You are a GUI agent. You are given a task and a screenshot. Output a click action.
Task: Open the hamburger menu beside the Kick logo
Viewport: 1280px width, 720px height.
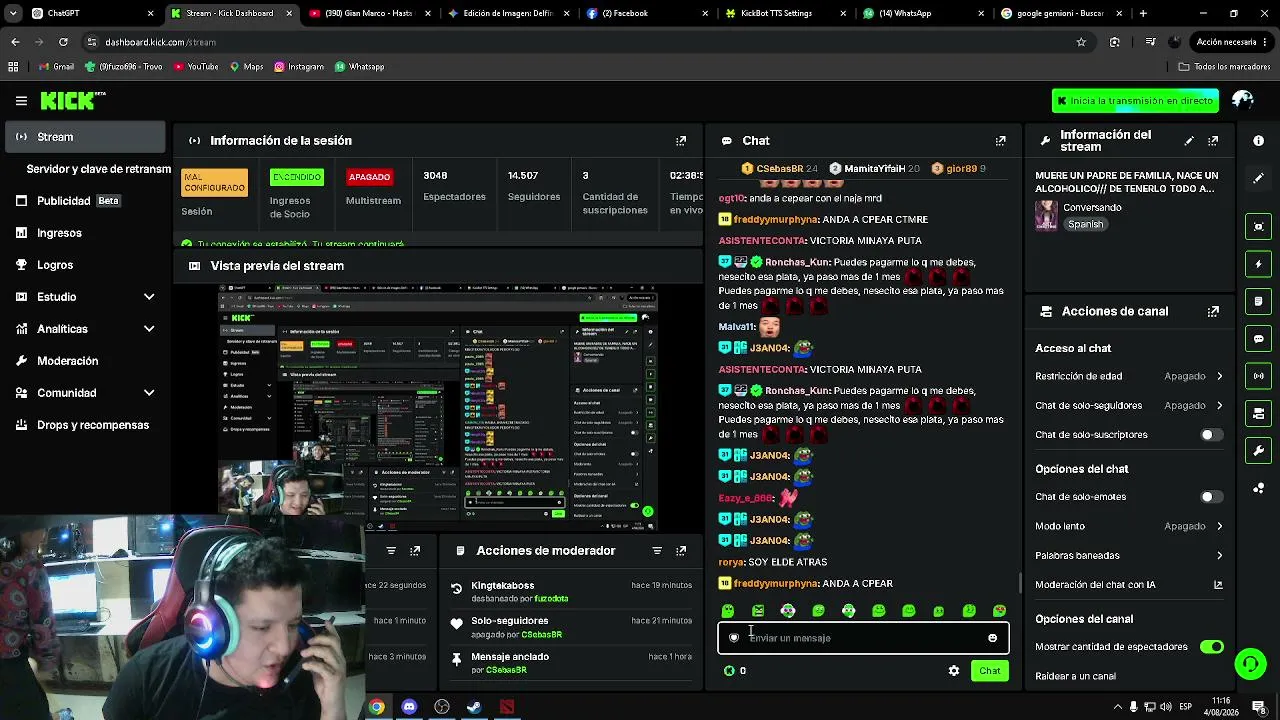[21, 101]
